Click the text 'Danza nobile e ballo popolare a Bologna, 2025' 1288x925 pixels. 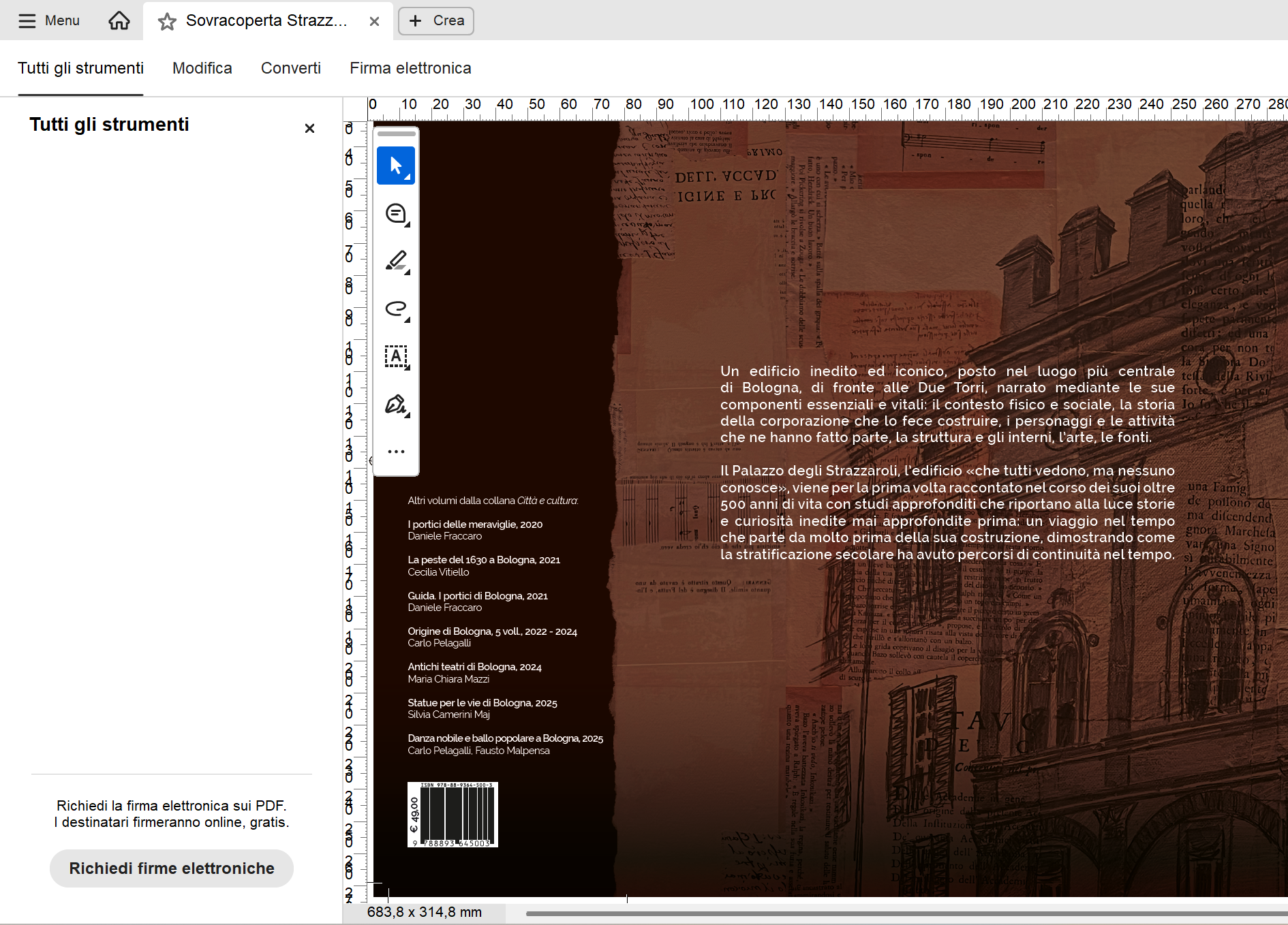click(506, 738)
